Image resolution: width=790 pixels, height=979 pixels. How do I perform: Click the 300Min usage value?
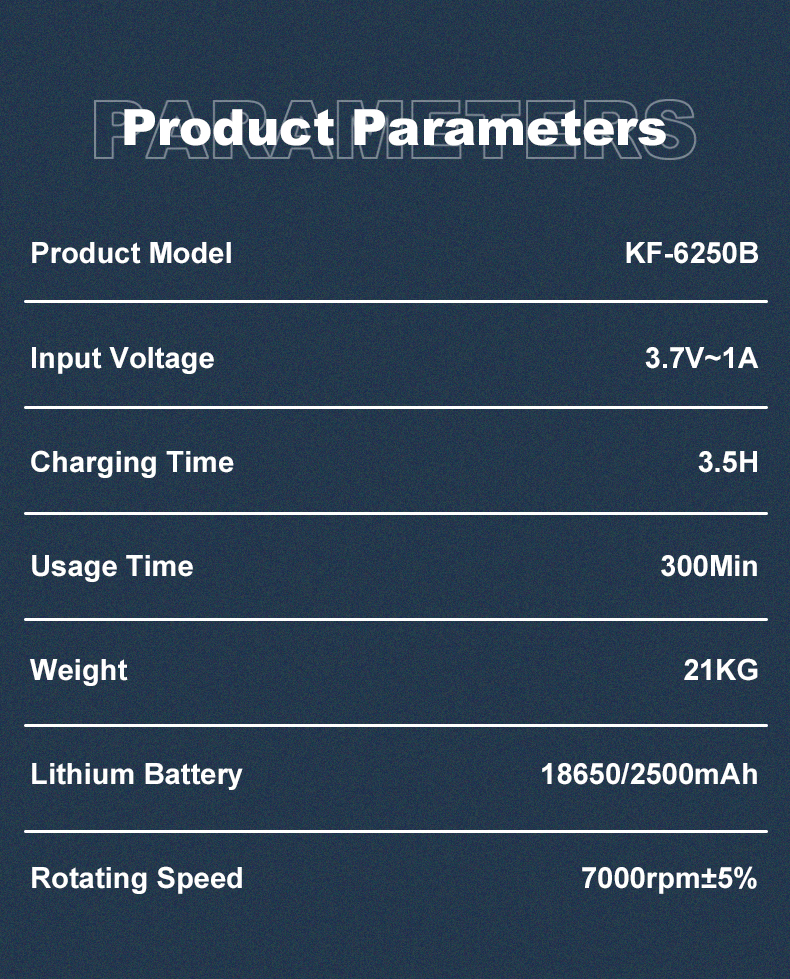(x=709, y=566)
